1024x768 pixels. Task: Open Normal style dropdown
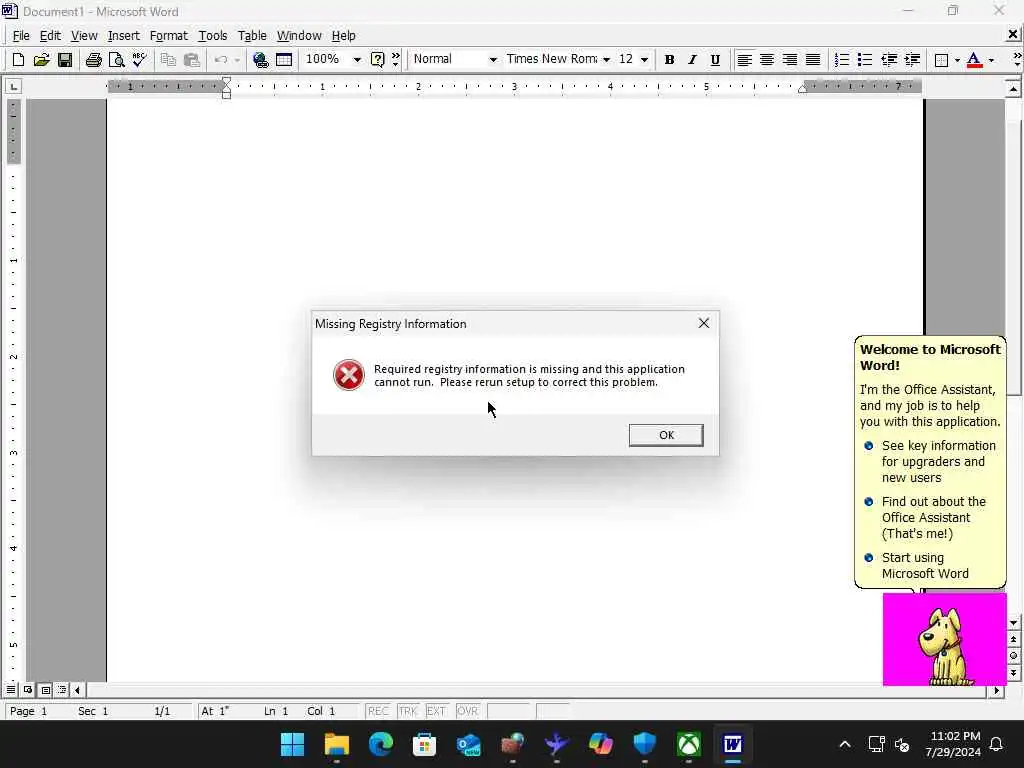[493, 59]
